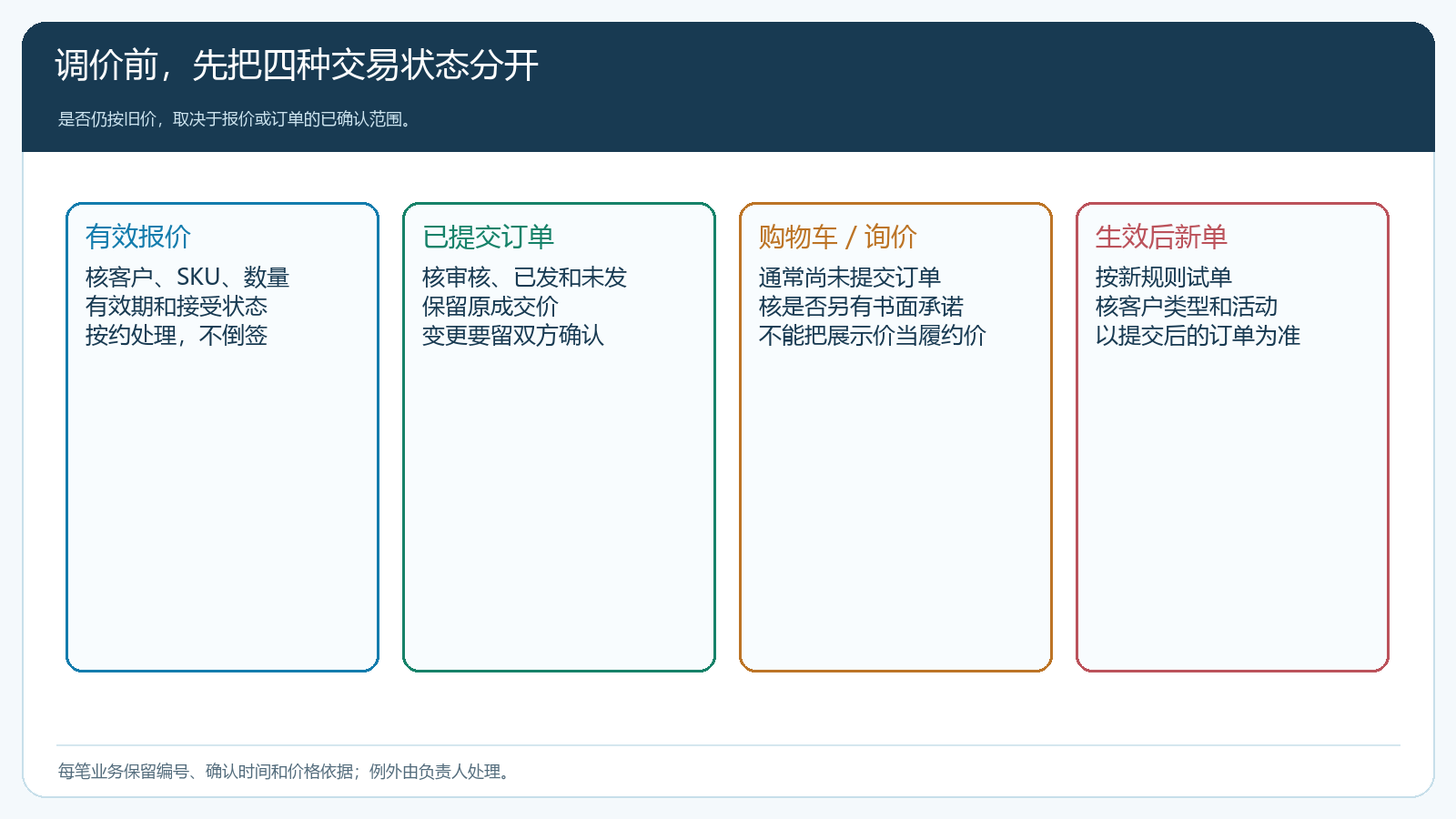Select the 已提交订单 card heading
This screenshot has height=819, width=1456.
[x=488, y=237]
